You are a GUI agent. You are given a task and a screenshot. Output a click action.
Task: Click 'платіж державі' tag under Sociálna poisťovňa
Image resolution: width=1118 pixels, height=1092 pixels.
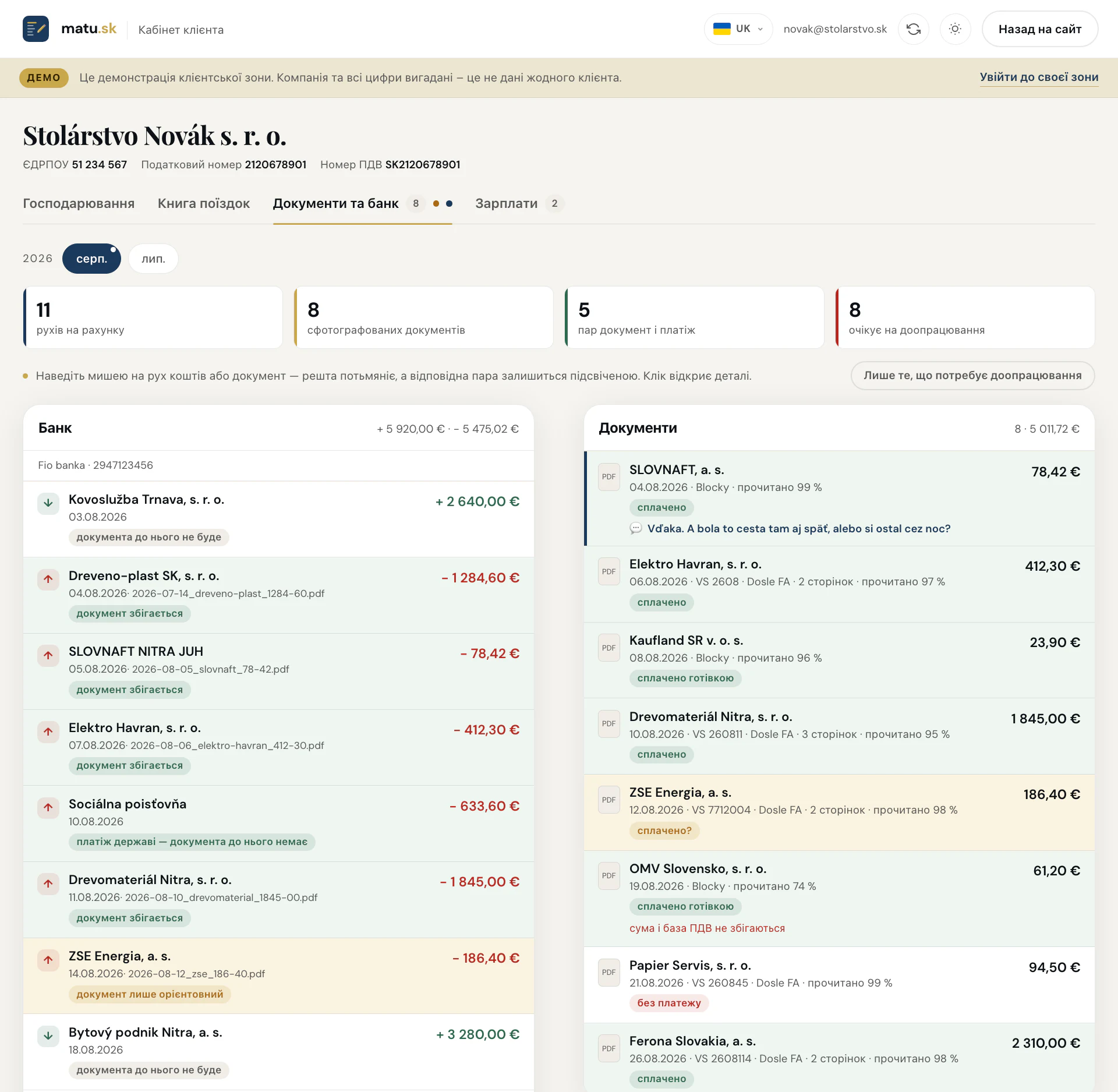click(192, 842)
